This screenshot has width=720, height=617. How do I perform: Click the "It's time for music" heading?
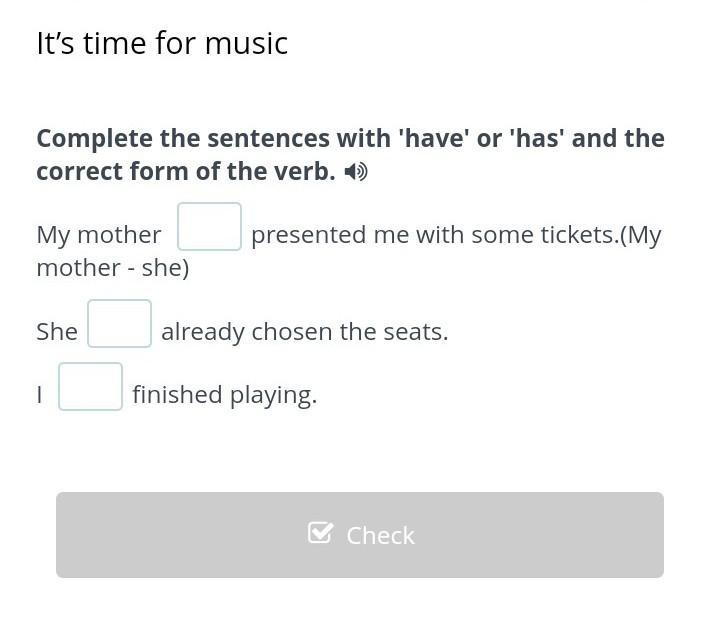coord(162,44)
